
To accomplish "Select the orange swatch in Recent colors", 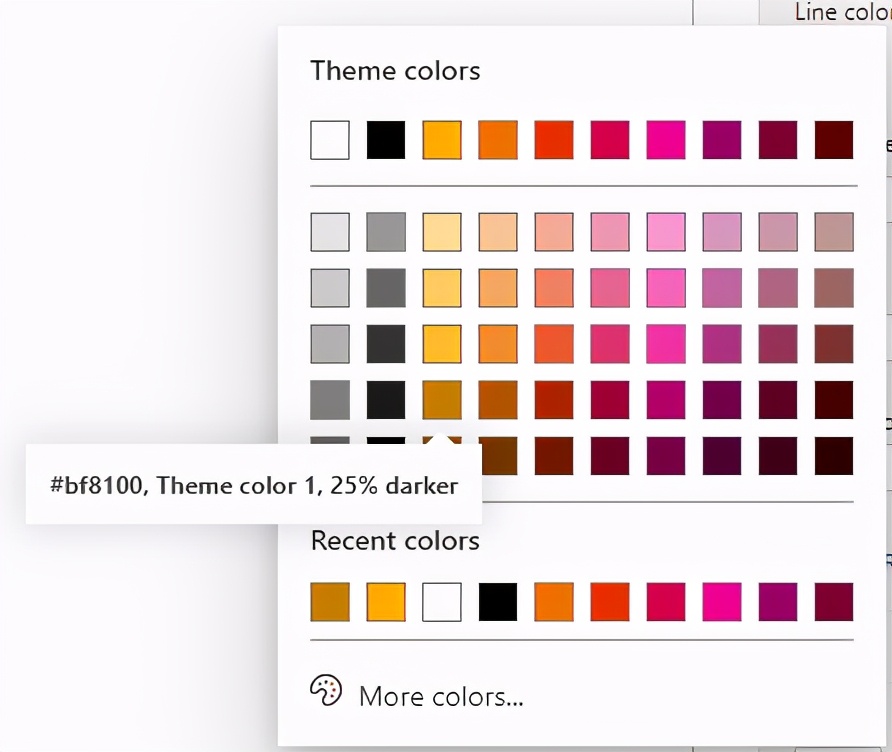I will point(554,602).
